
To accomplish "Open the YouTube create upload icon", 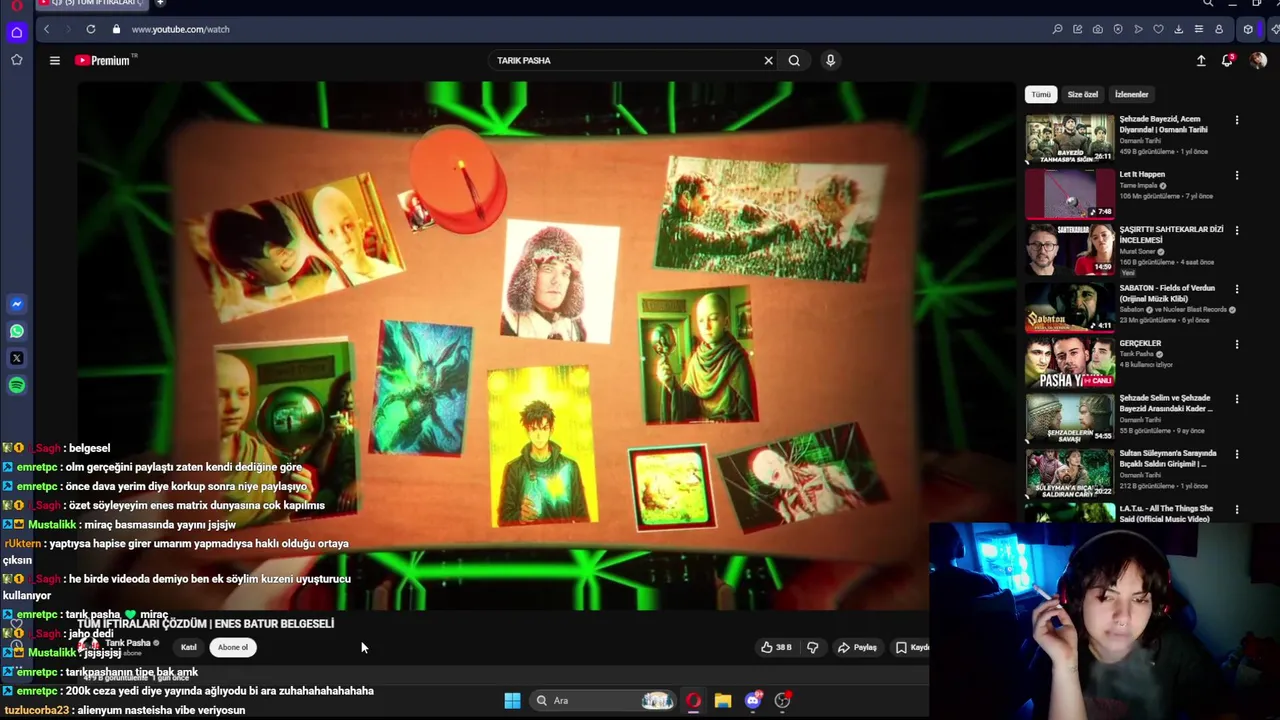I will [1201, 60].
